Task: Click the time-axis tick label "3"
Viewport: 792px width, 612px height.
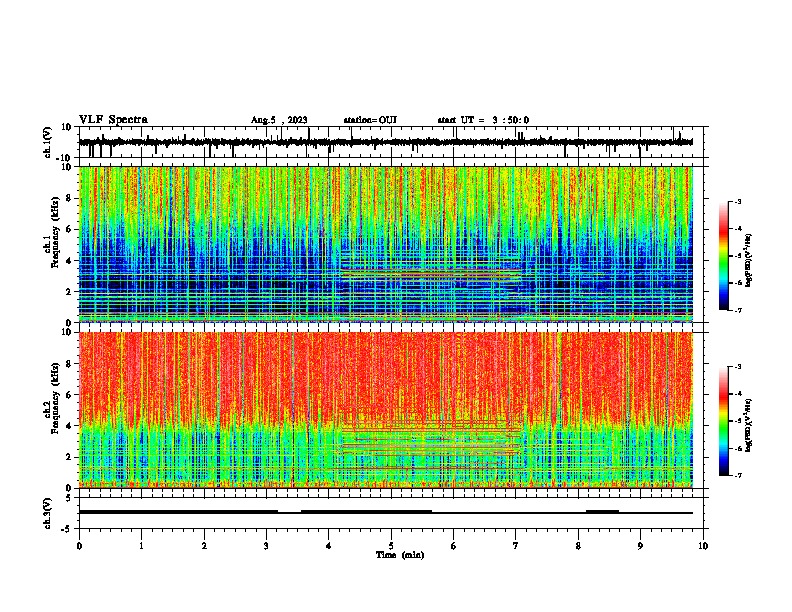Action: (x=266, y=546)
